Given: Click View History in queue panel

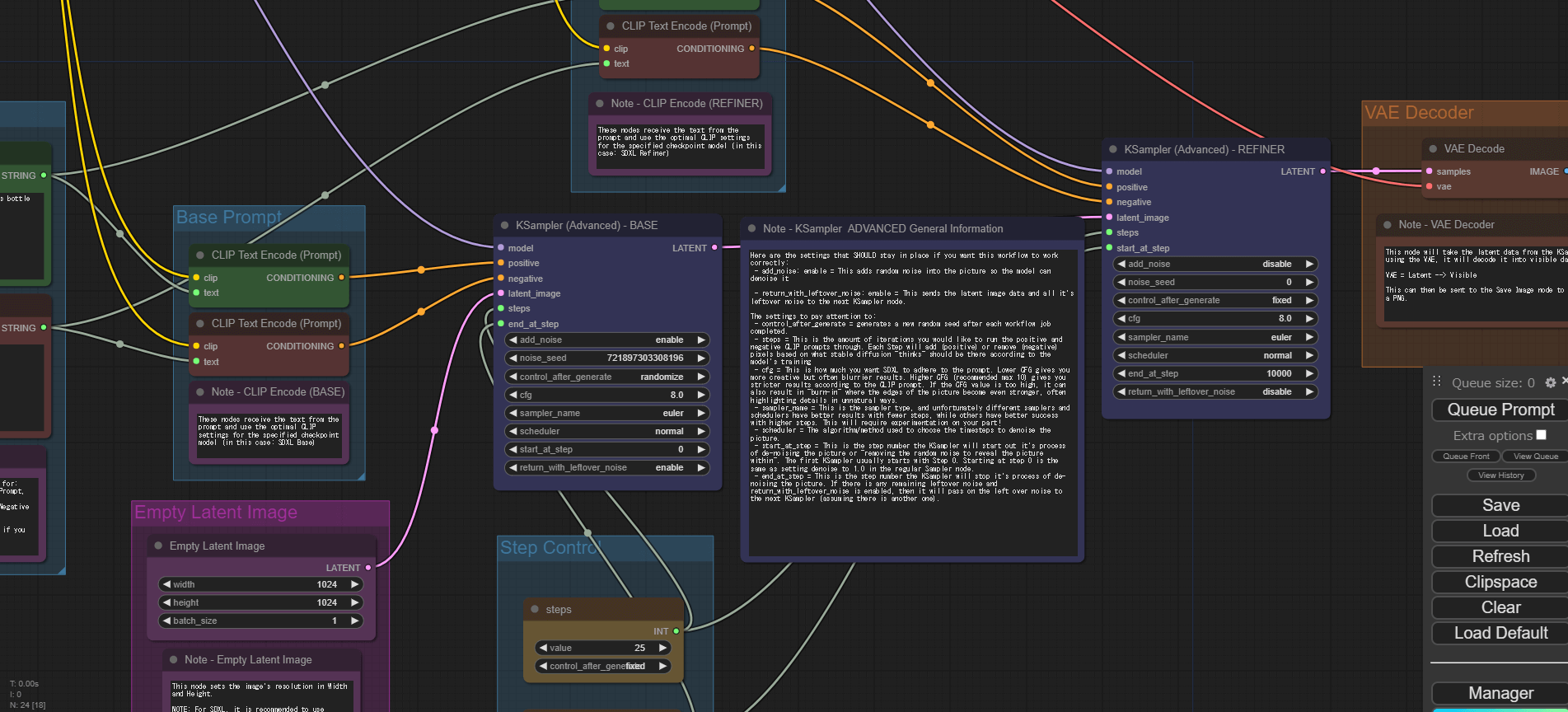Looking at the screenshot, I should 1500,475.
